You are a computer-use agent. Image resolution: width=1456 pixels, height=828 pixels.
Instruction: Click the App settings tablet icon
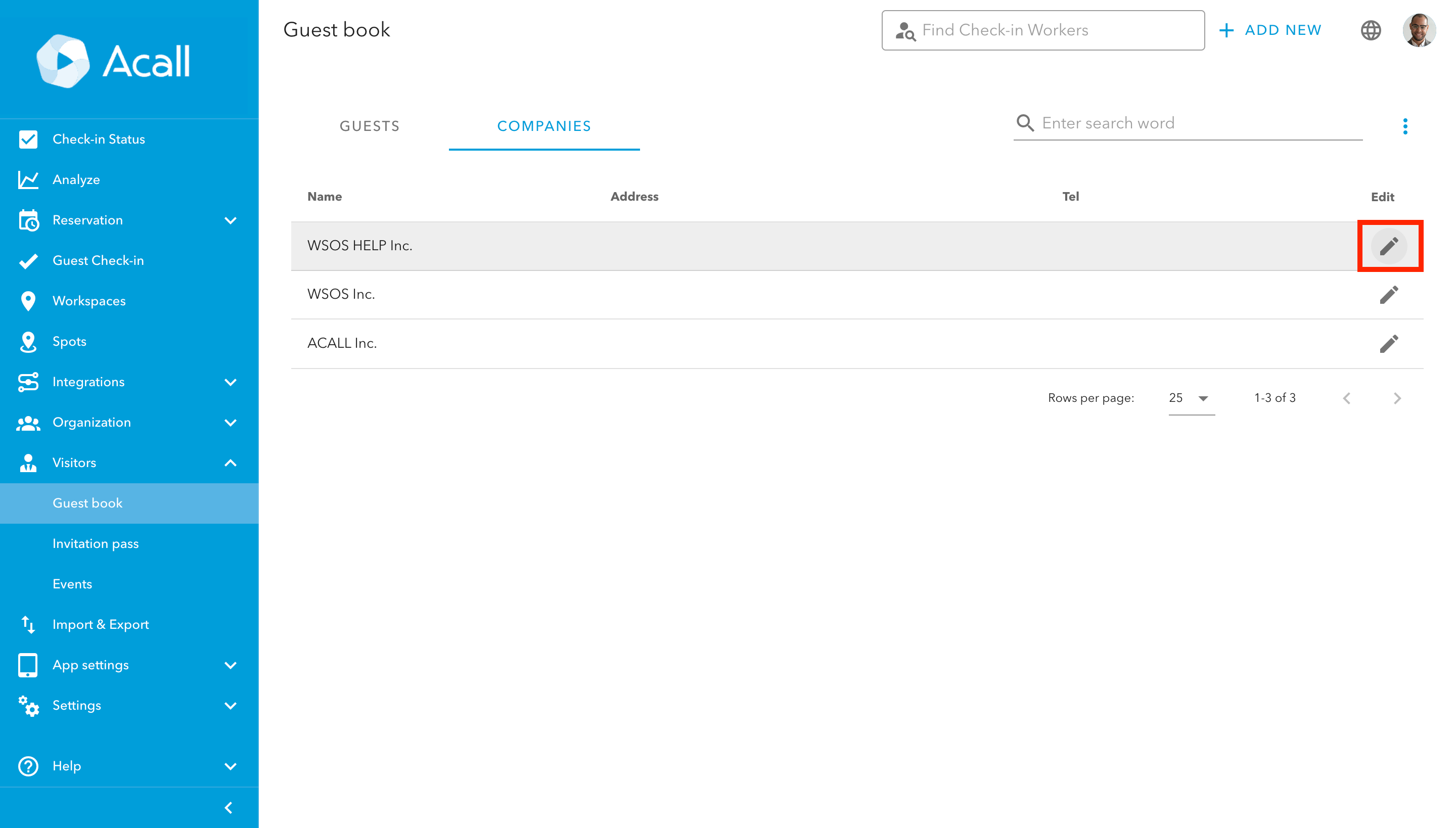click(x=28, y=665)
